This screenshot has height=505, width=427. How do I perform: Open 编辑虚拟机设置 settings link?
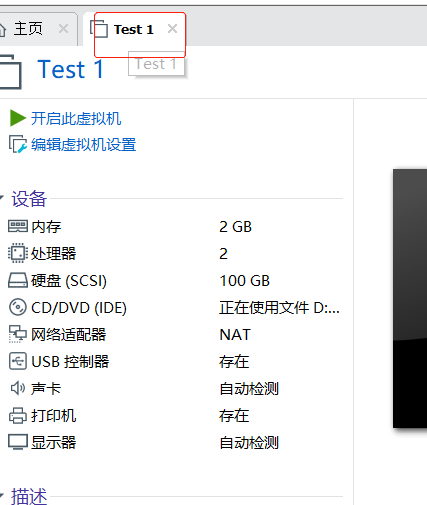coord(84,145)
